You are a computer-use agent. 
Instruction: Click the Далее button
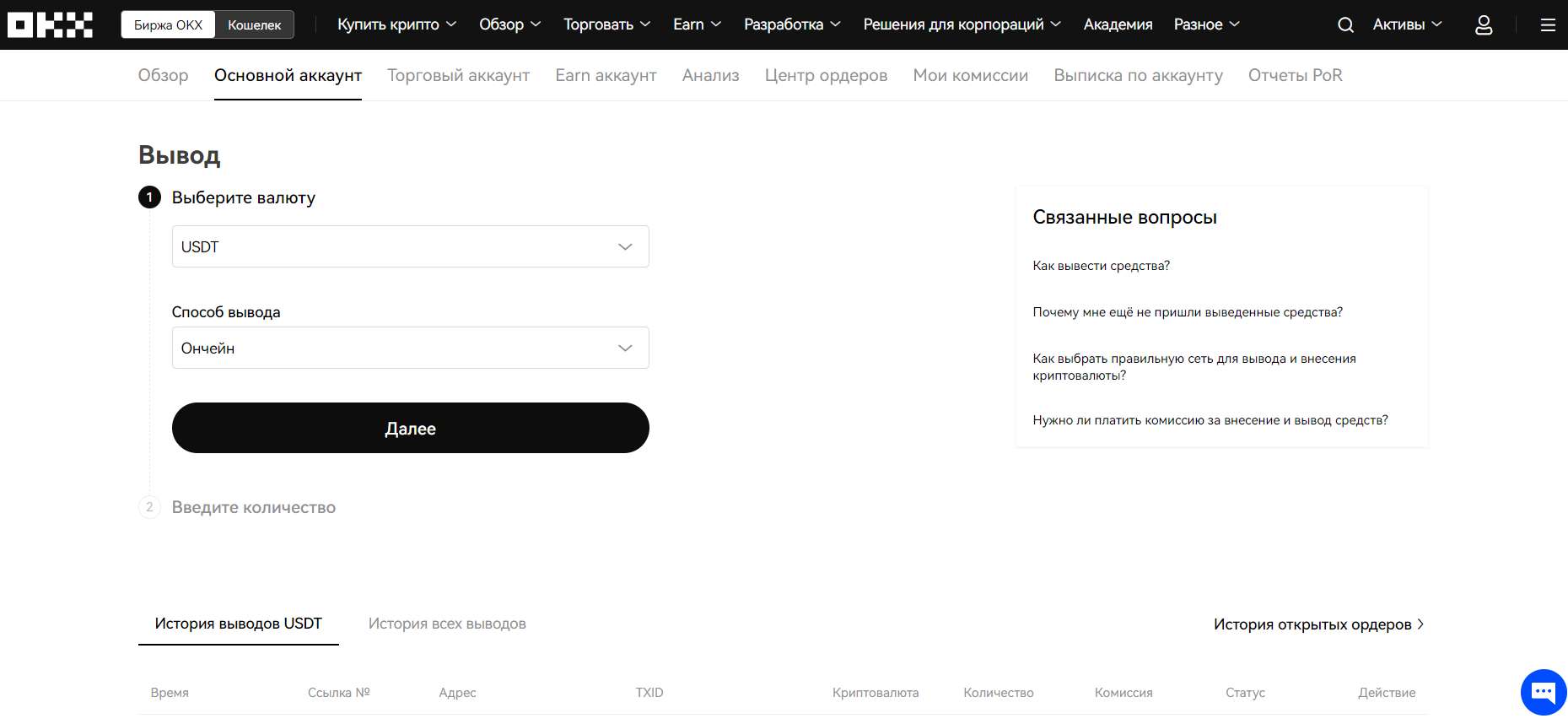[410, 428]
